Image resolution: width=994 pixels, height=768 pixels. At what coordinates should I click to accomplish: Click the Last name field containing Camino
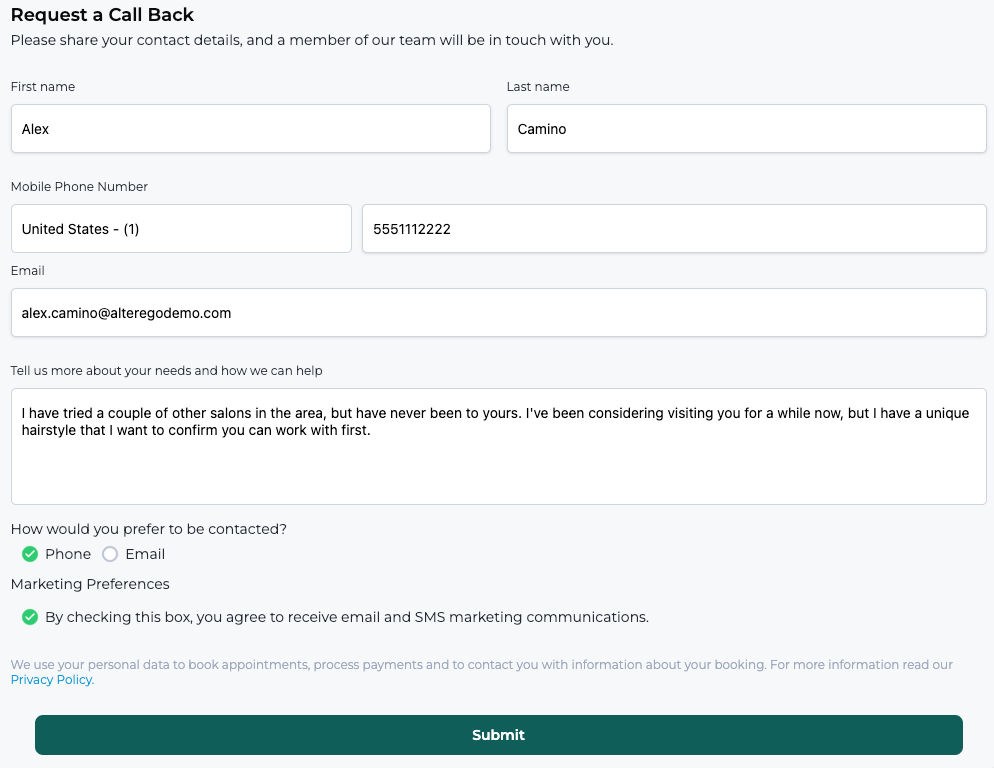pyautogui.click(x=746, y=129)
